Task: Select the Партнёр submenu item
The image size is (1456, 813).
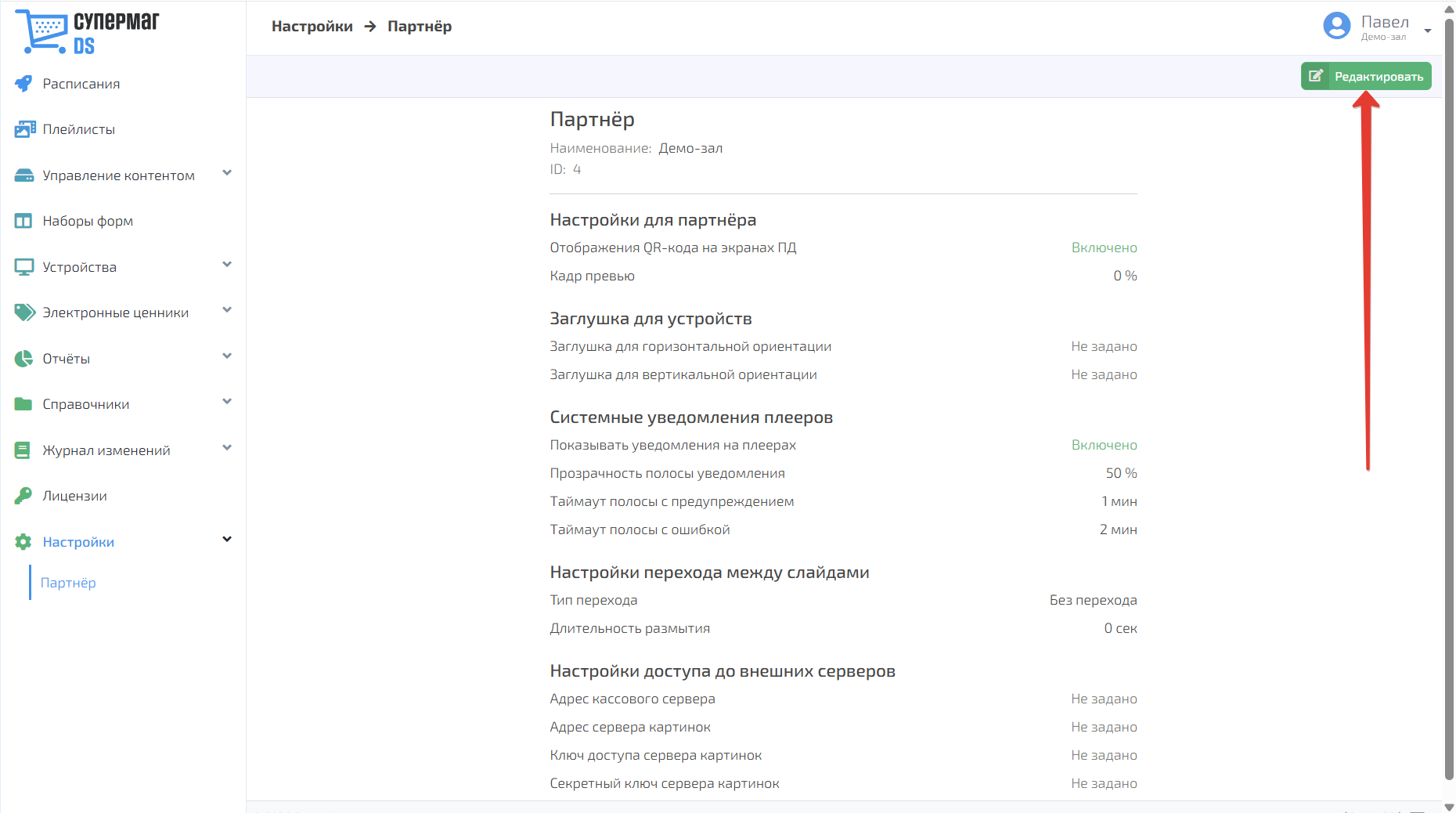Action: pos(68,583)
